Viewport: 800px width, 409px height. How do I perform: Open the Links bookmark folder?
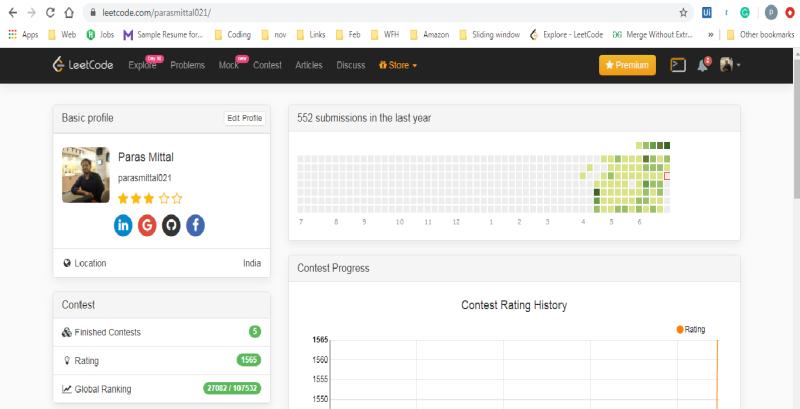[311, 35]
